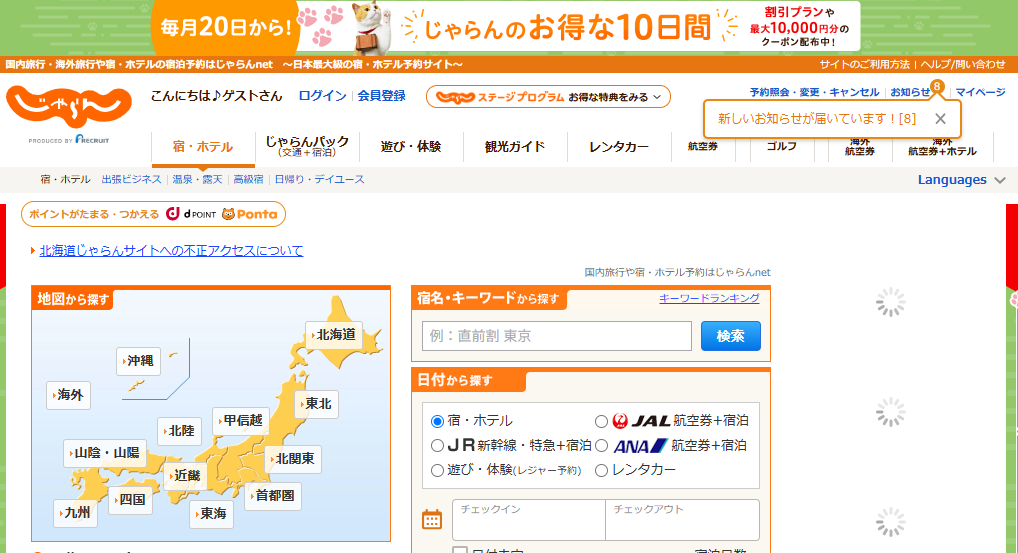Open the 航空券 tab
The image size is (1018, 553).
703,147
